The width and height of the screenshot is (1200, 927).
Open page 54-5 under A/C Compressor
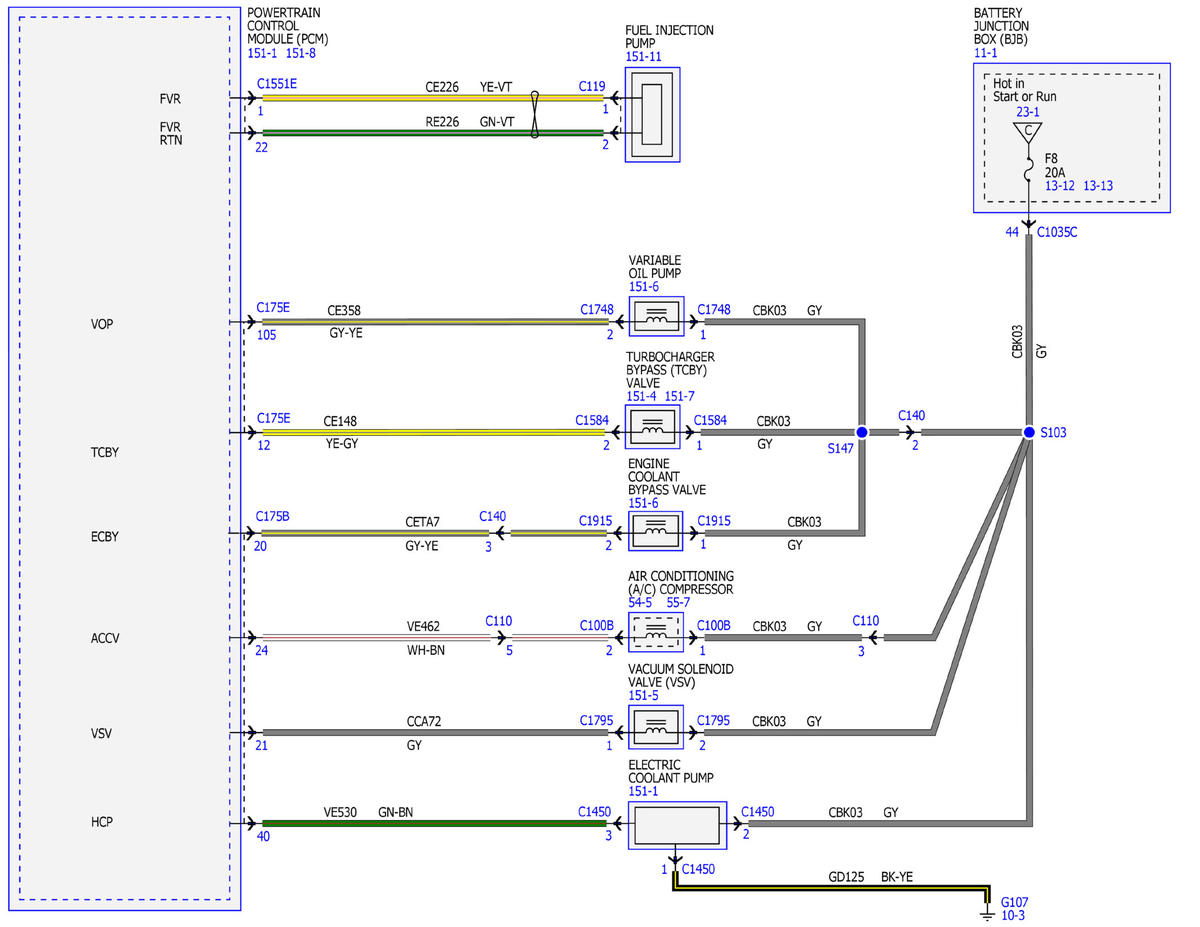click(640, 603)
